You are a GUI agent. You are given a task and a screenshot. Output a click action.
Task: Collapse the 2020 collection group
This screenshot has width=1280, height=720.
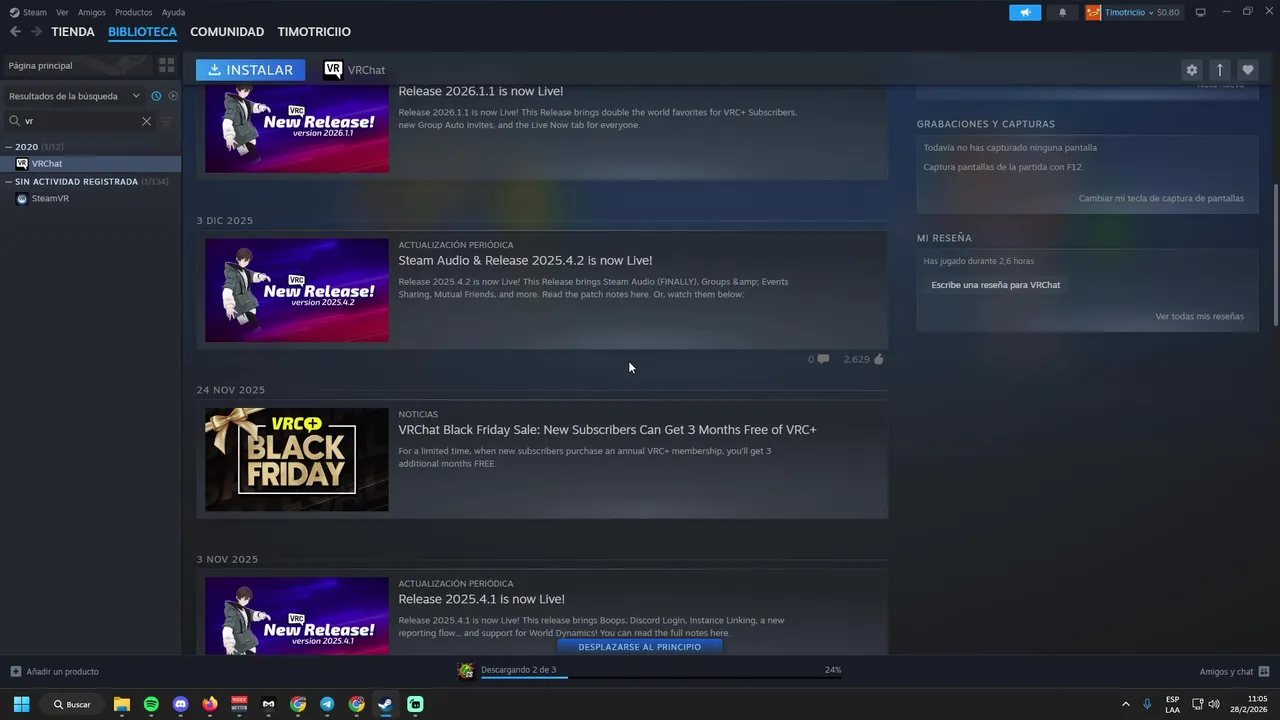[9, 147]
